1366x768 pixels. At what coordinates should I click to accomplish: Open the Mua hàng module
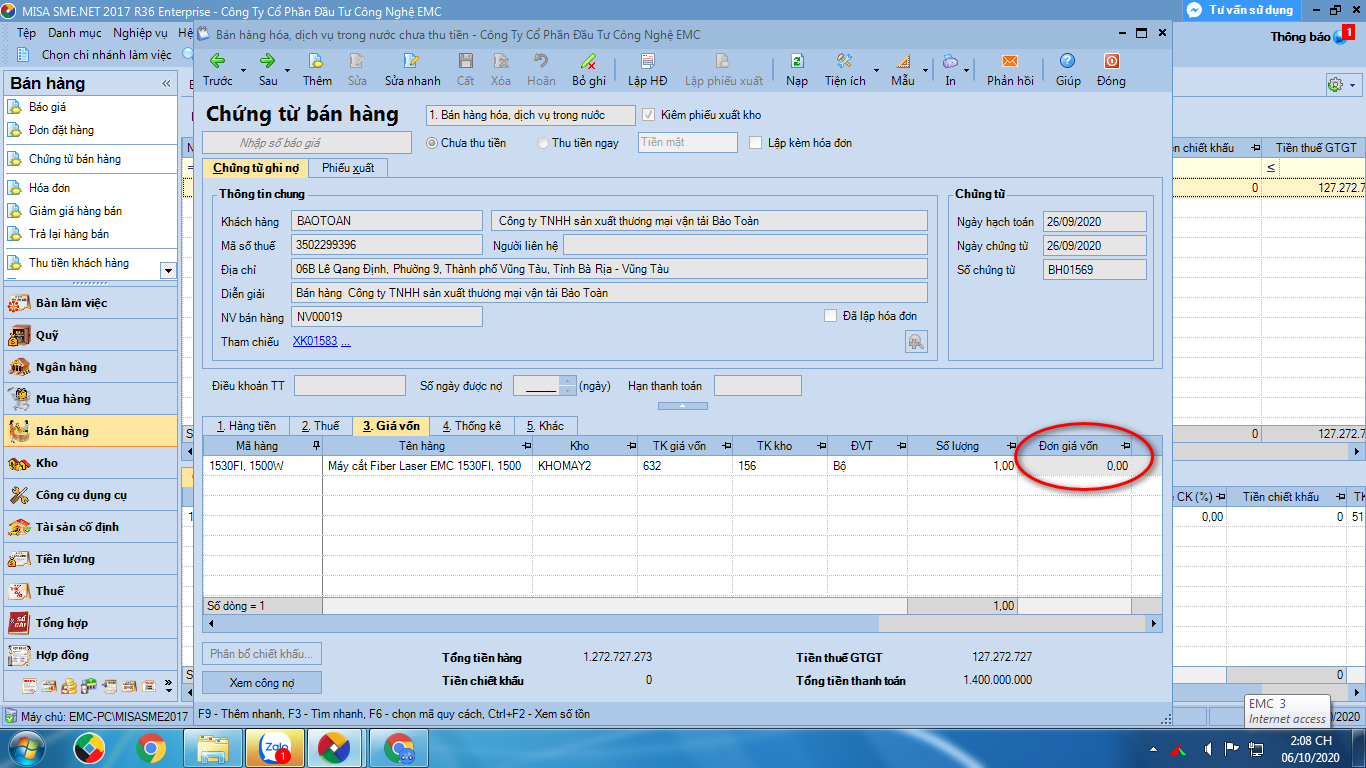pyautogui.click(x=90, y=399)
